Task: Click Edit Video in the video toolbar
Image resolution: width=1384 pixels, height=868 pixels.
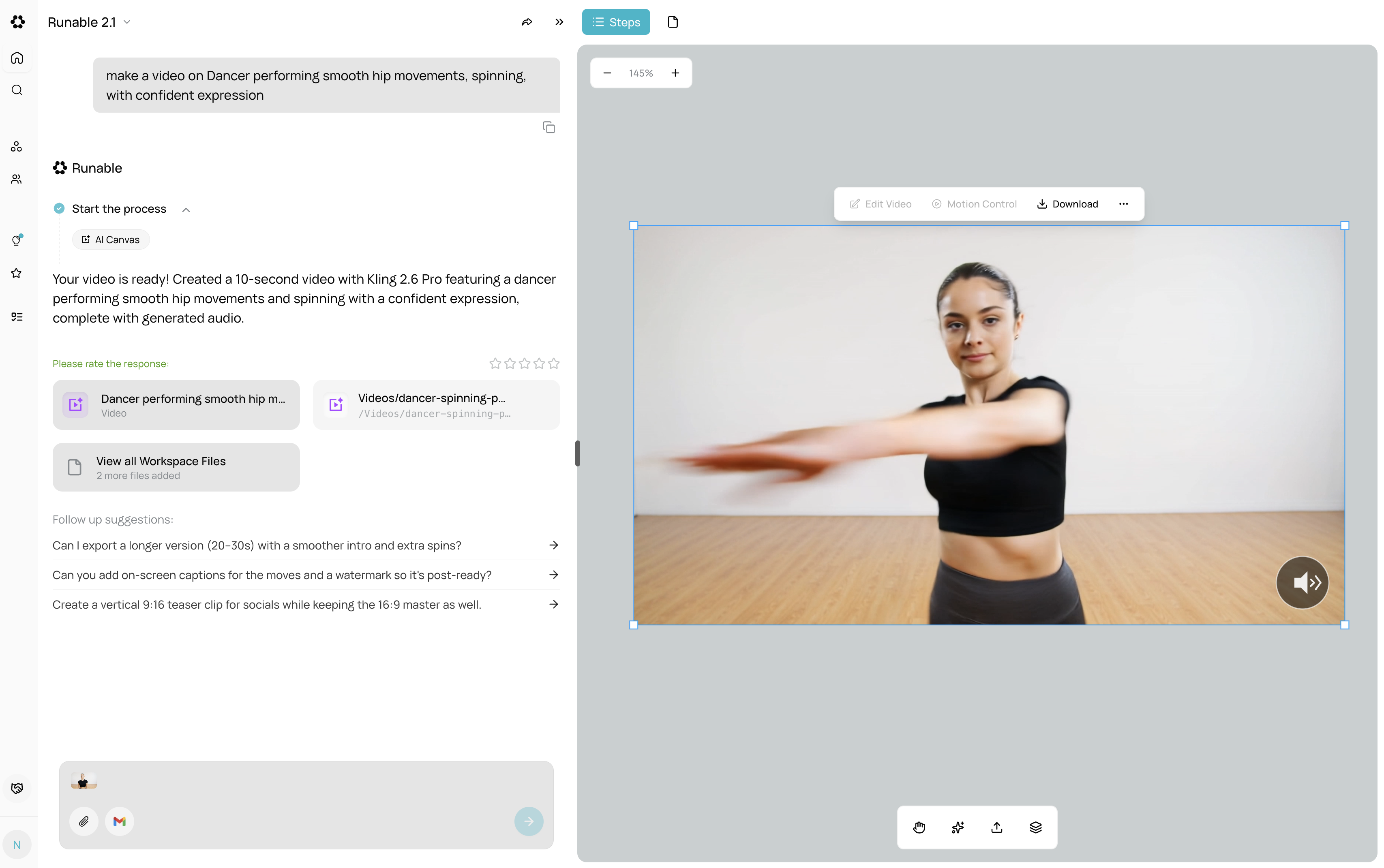Action: [x=881, y=204]
